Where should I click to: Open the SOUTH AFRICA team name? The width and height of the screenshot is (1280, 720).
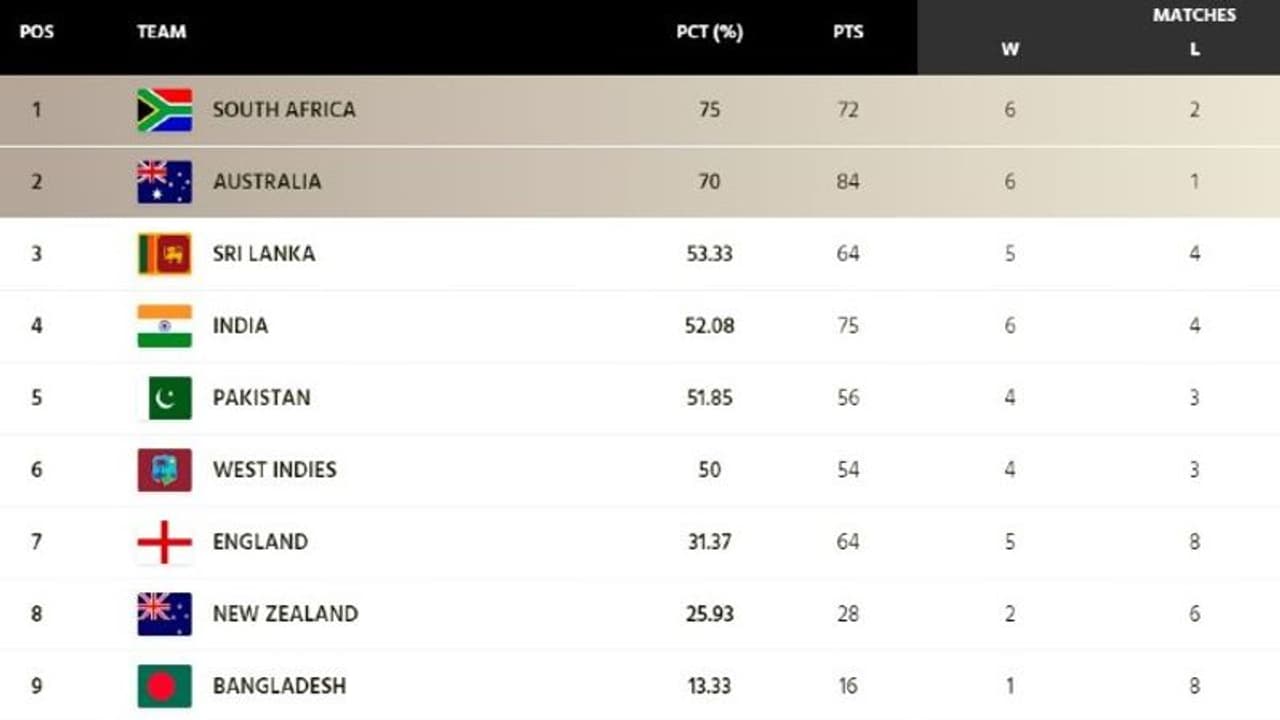pyautogui.click(x=284, y=110)
